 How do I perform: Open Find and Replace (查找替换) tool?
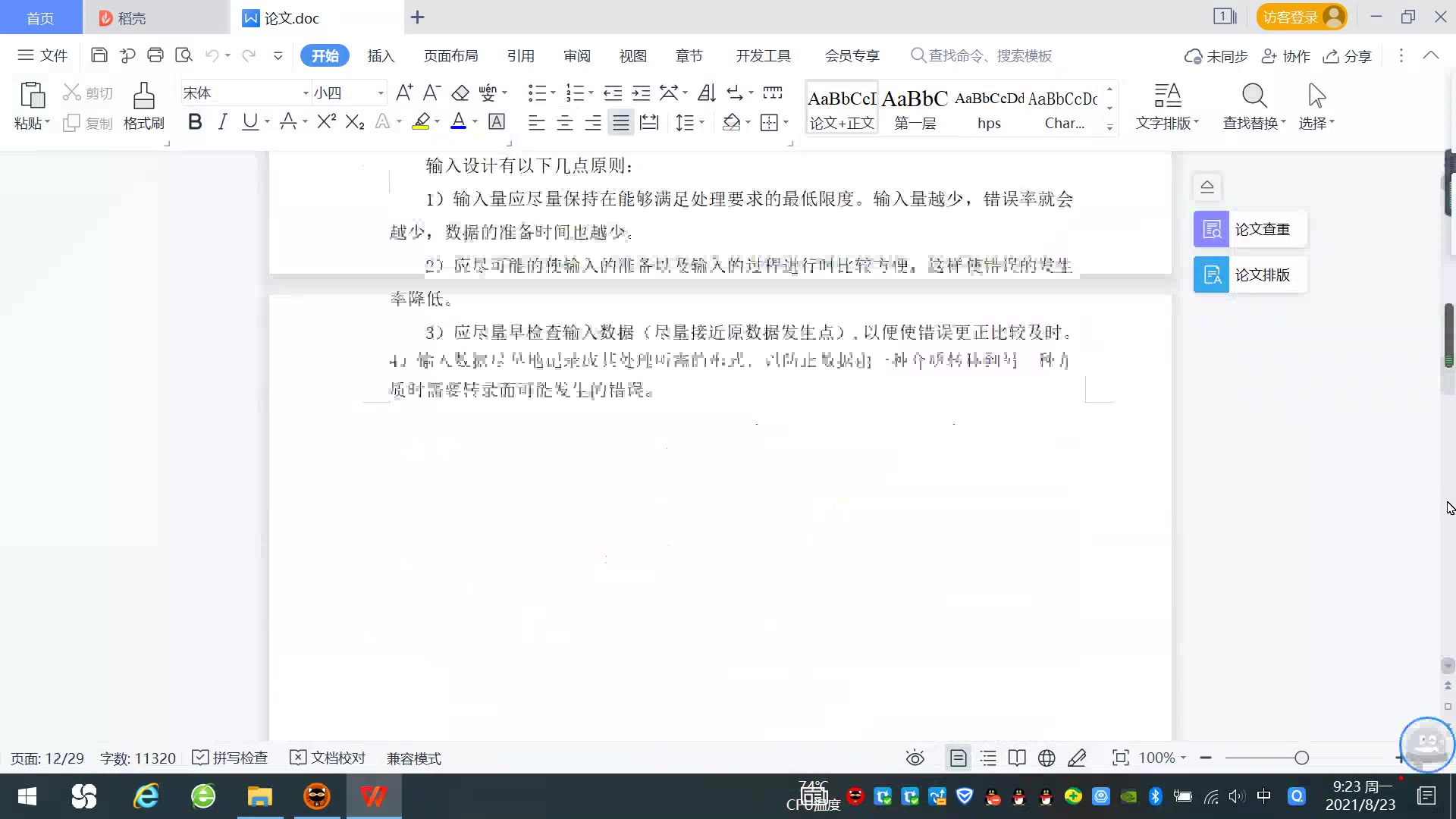click(1254, 106)
